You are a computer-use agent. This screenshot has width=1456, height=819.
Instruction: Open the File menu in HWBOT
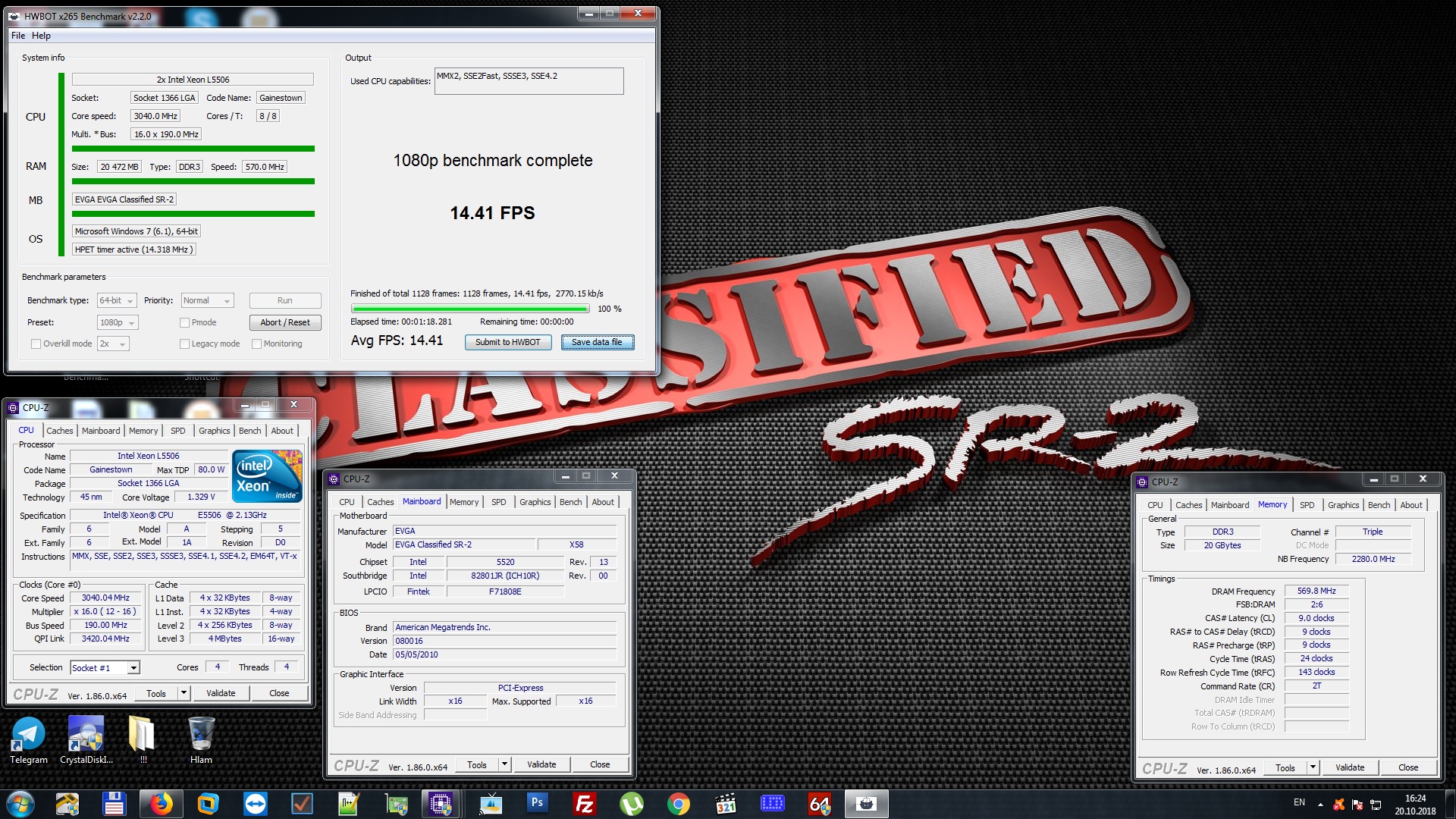(x=18, y=36)
